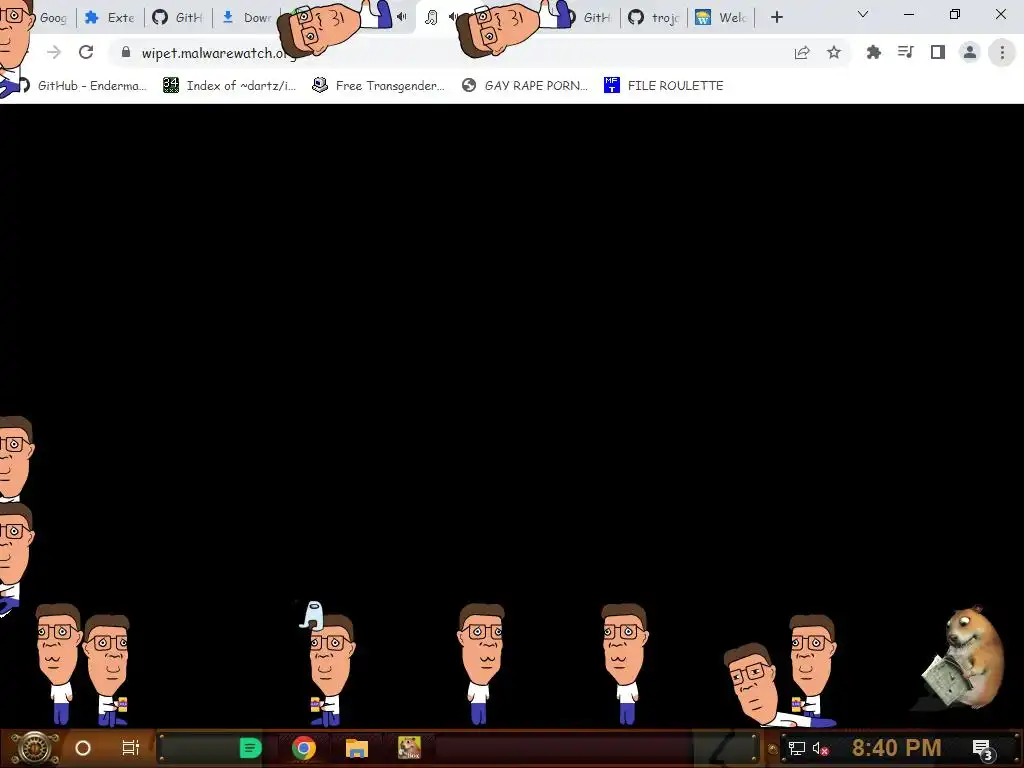Open the FILE ROULETTE bookmark
Screen dimensions: 1024x768
point(664,86)
